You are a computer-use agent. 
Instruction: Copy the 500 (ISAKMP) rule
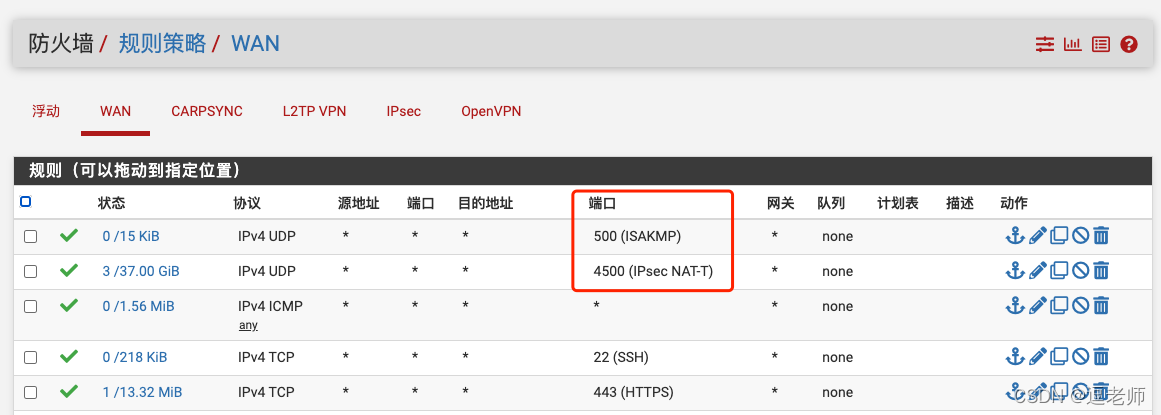pos(1059,236)
